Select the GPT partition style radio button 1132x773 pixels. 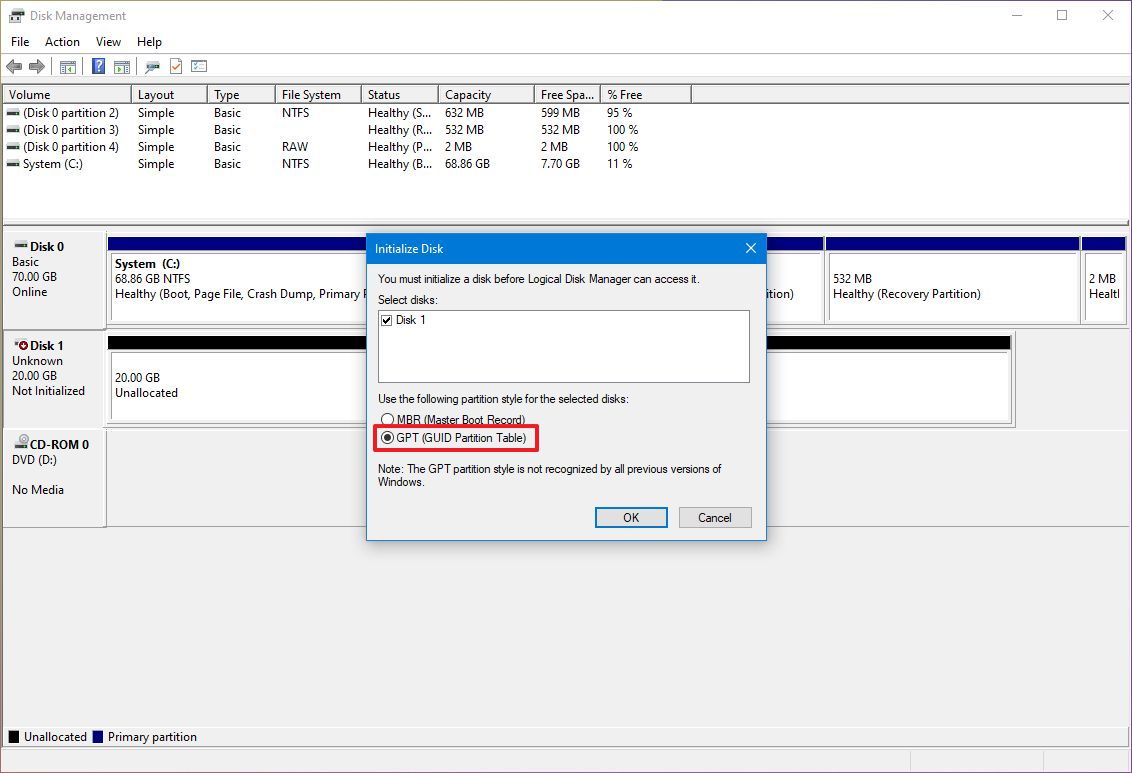pos(387,437)
